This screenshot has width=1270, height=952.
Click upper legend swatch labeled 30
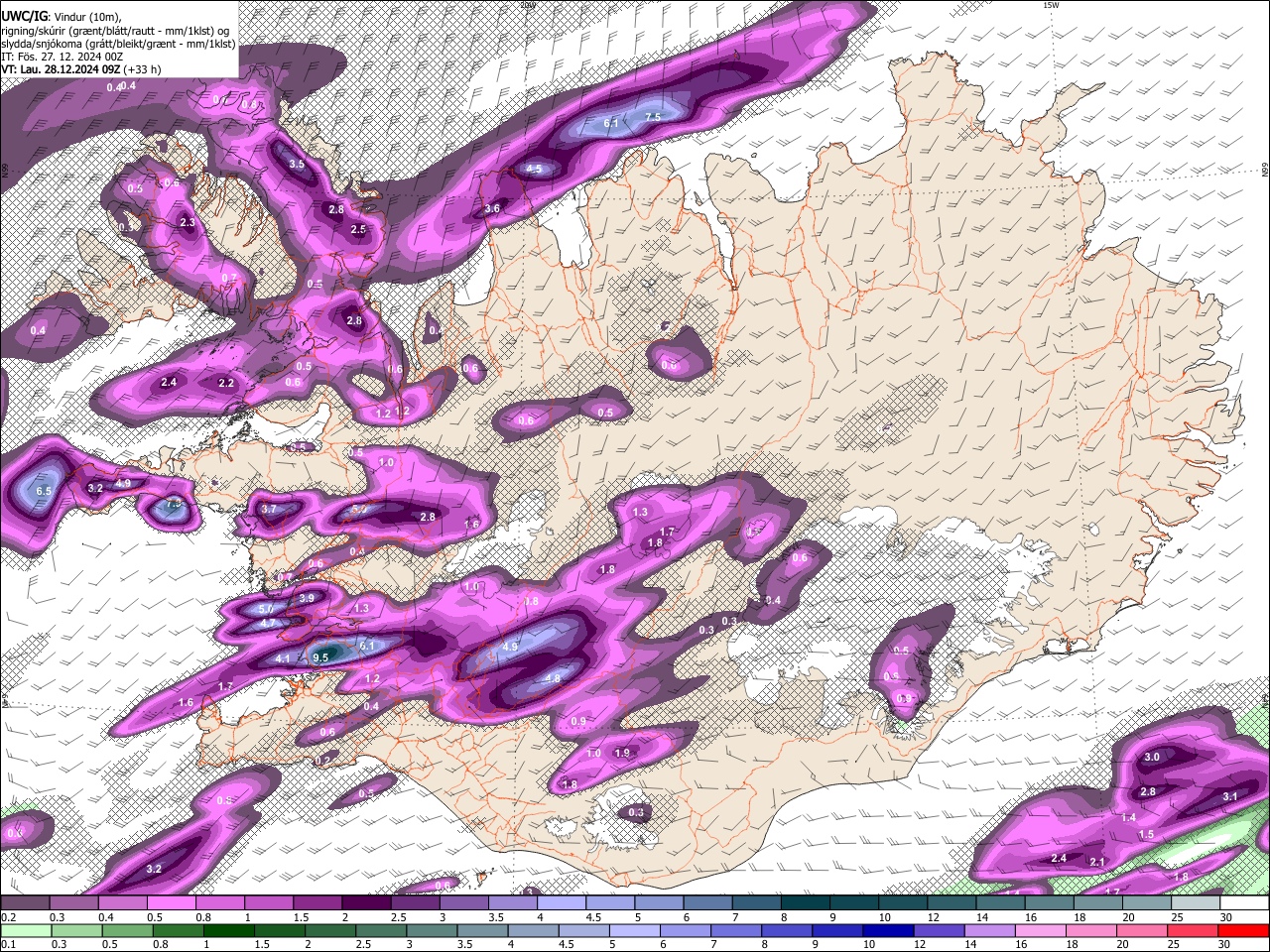[x=1244, y=903]
